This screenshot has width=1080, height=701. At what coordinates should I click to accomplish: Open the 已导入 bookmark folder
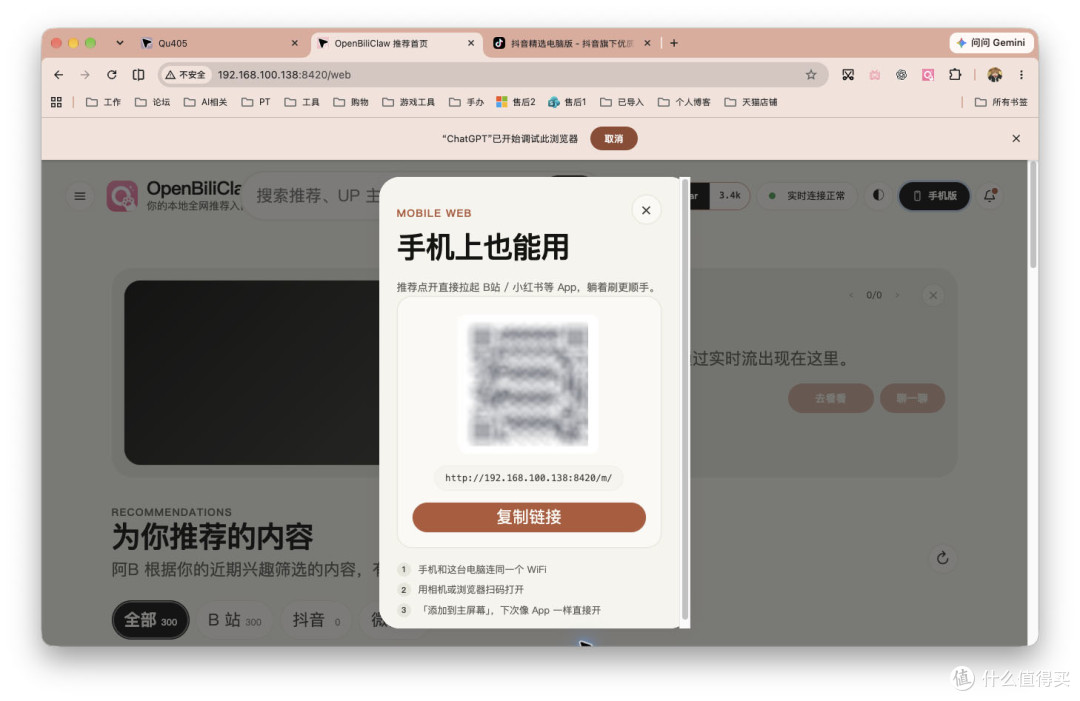(621, 102)
